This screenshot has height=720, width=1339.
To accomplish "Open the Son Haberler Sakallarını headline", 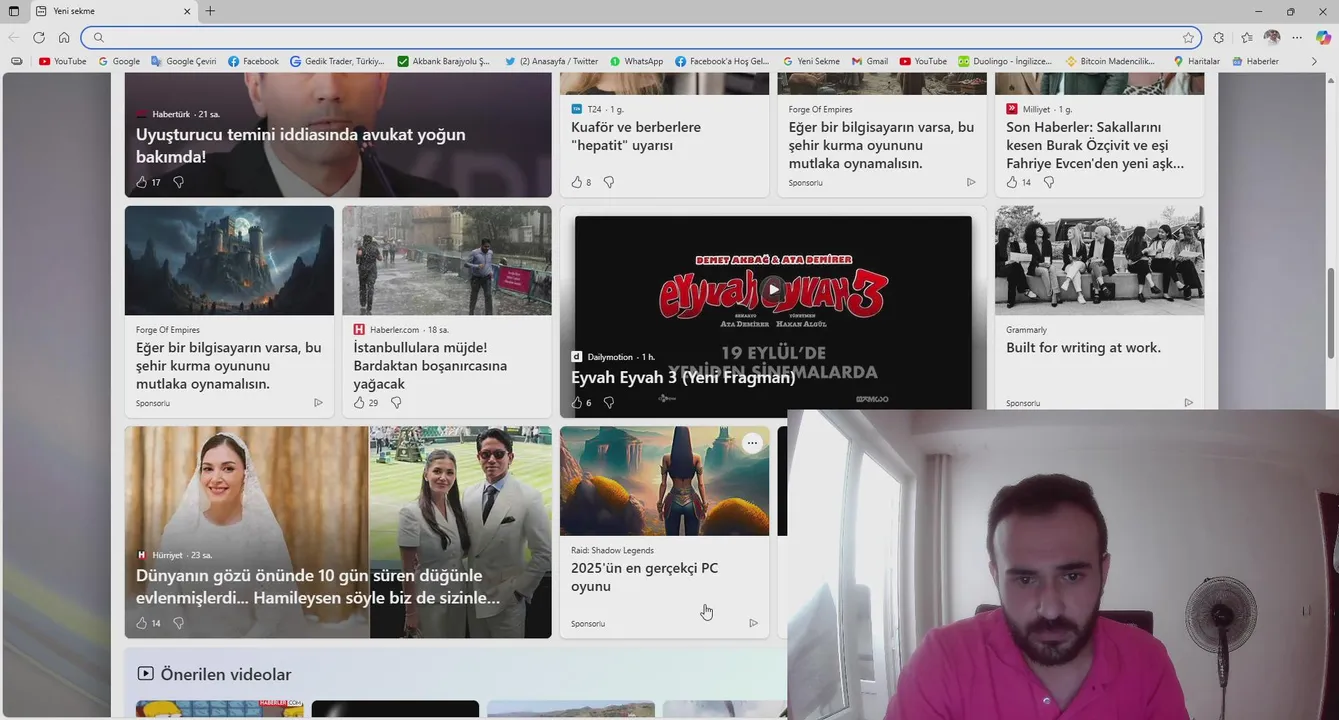I will click(1095, 145).
